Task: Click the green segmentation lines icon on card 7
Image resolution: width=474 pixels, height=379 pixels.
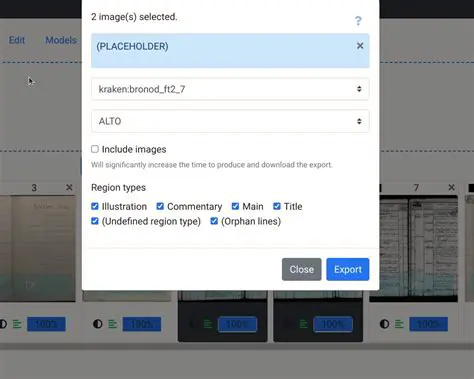Action: [x=399, y=324]
